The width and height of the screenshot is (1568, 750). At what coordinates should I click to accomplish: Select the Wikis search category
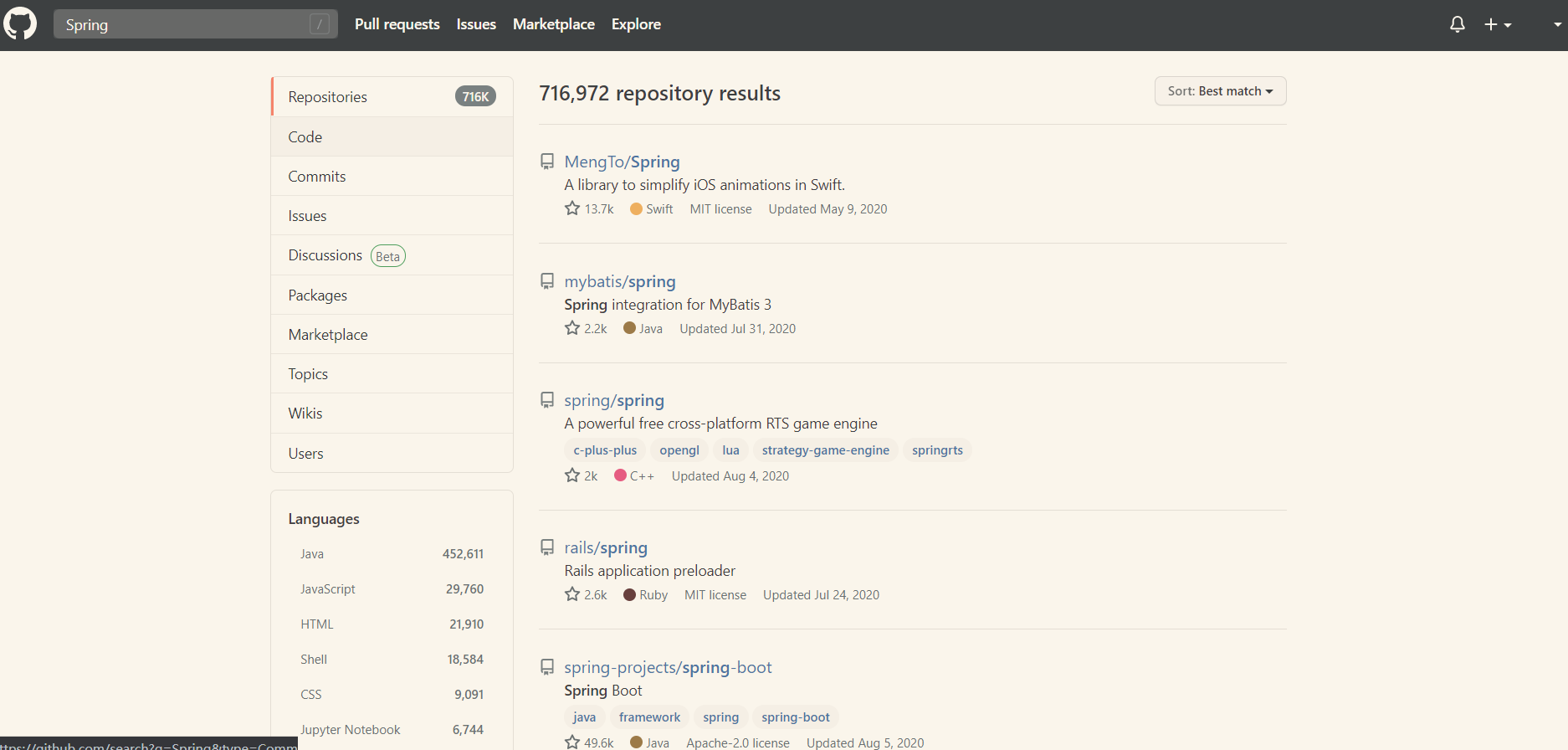(392, 413)
